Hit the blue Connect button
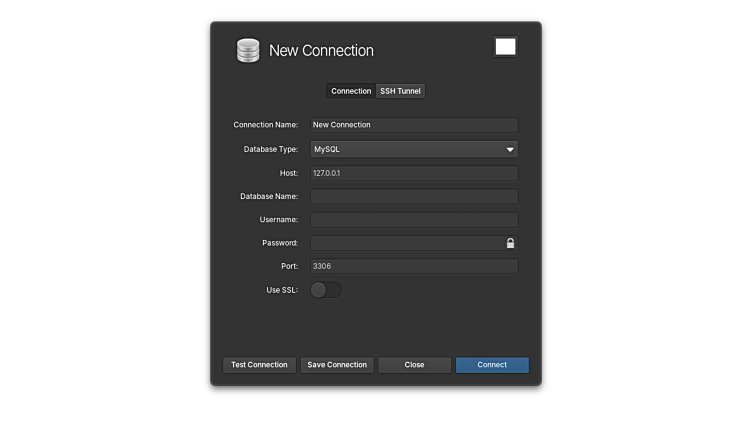752x423 pixels. click(492, 365)
